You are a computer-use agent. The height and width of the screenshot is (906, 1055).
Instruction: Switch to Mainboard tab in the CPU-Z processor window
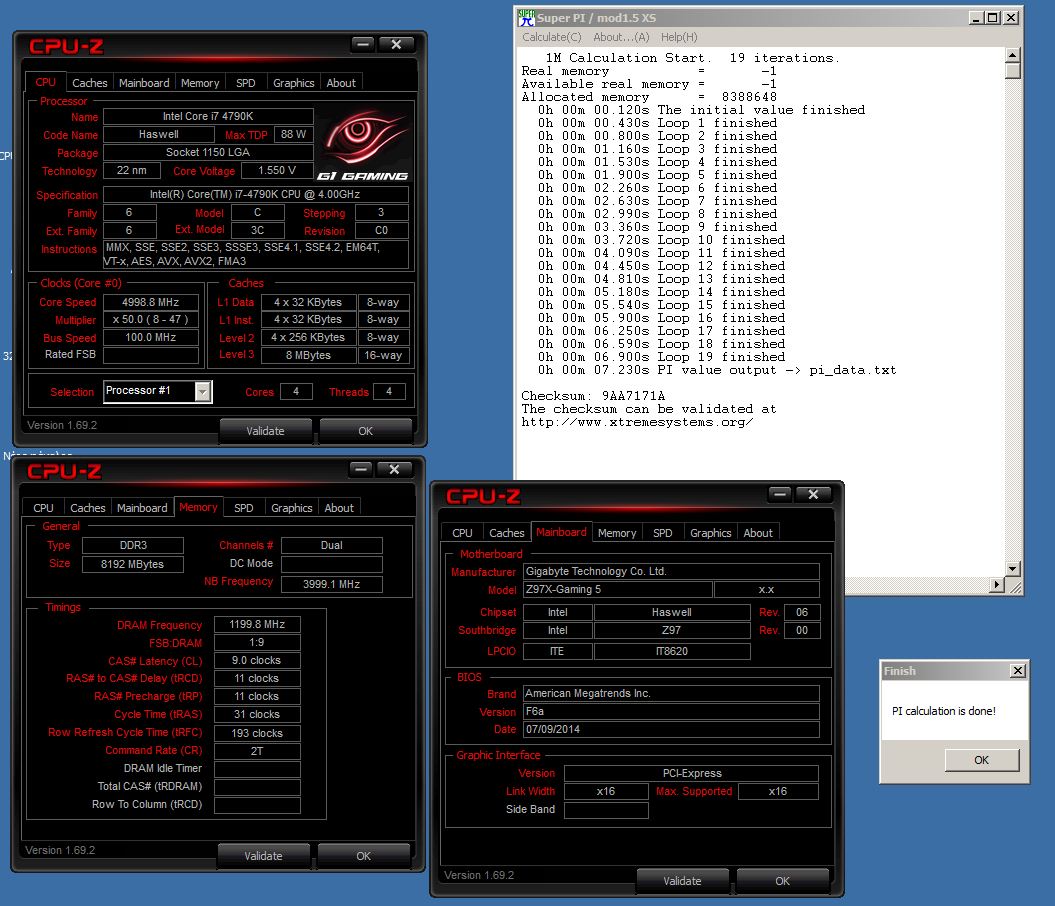tap(144, 83)
